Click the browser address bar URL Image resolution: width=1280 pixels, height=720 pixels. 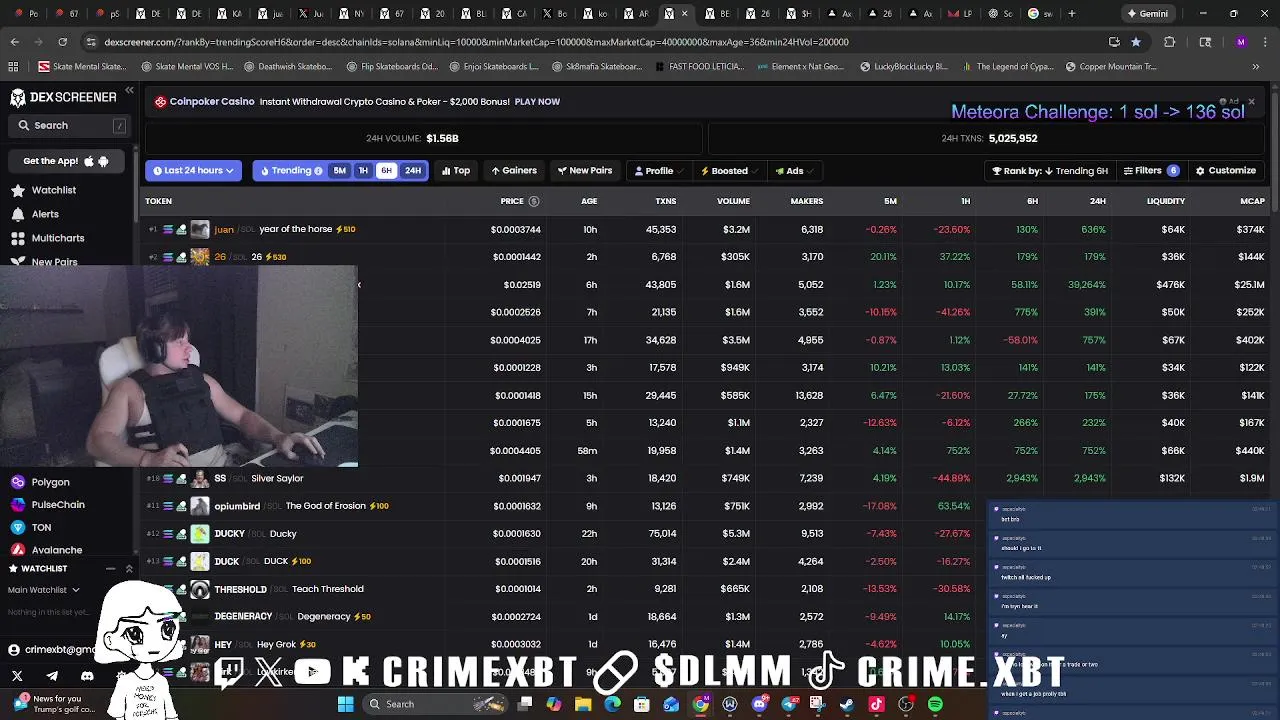click(x=476, y=42)
